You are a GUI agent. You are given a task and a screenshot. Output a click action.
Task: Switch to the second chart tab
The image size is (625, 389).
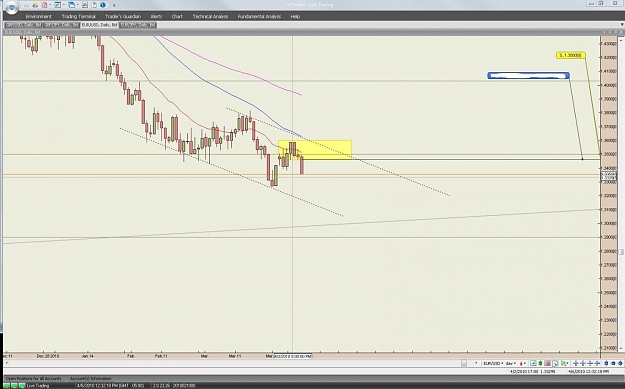[x=61, y=25]
